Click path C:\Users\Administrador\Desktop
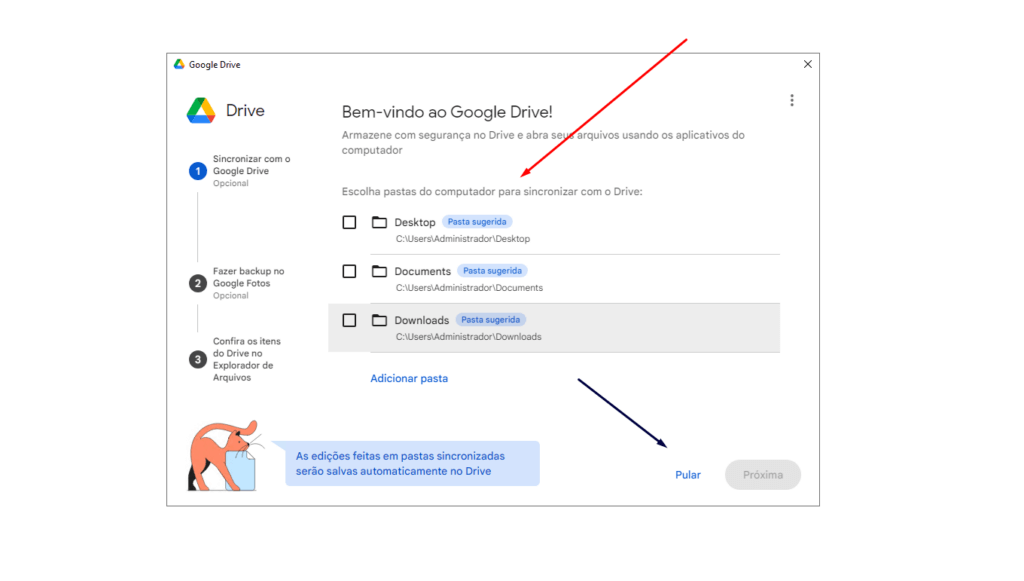This screenshot has width=1024, height=581. pyautogui.click(x=463, y=239)
